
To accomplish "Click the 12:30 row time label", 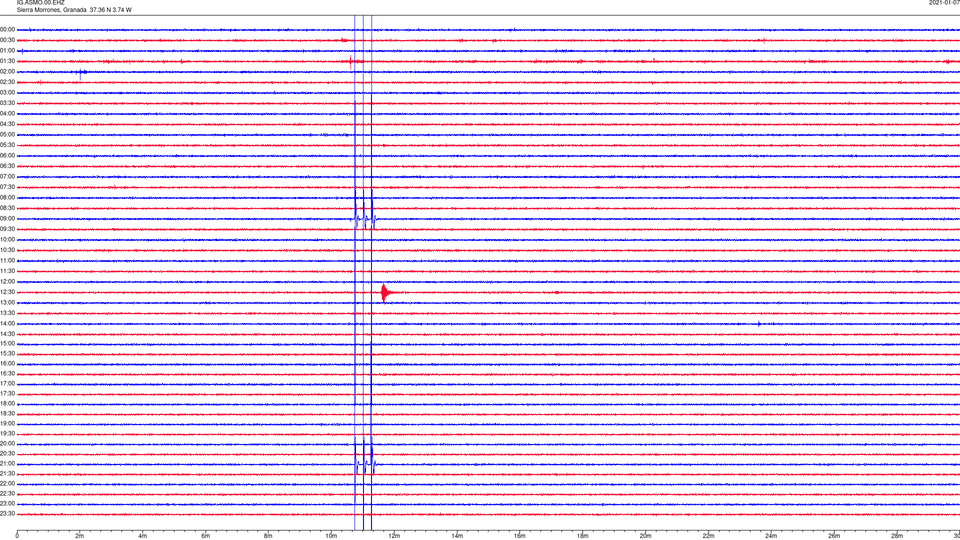I will (x=7, y=292).
